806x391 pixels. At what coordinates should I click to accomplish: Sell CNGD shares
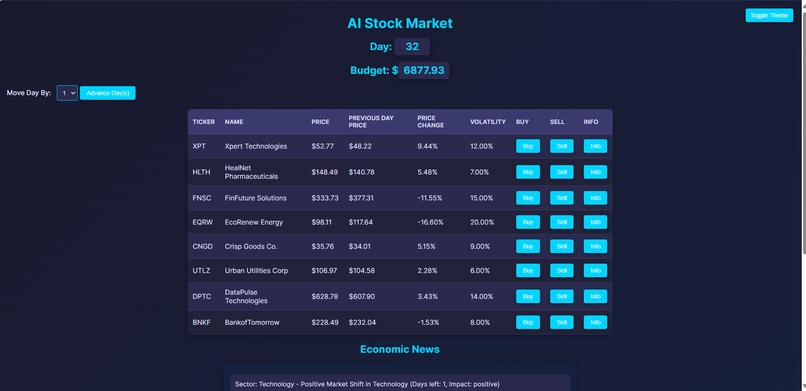562,246
